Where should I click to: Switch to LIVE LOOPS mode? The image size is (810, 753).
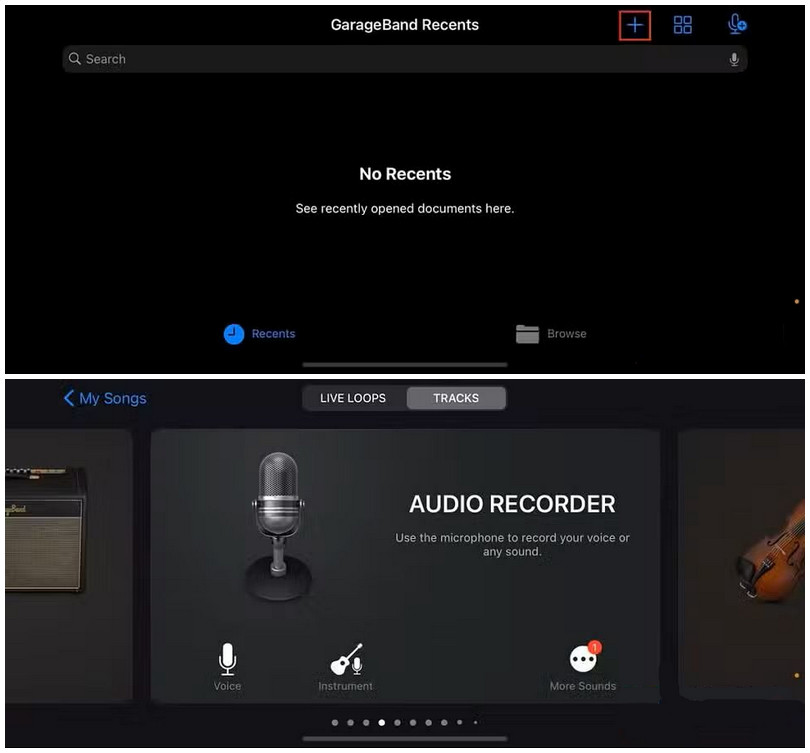coord(353,398)
